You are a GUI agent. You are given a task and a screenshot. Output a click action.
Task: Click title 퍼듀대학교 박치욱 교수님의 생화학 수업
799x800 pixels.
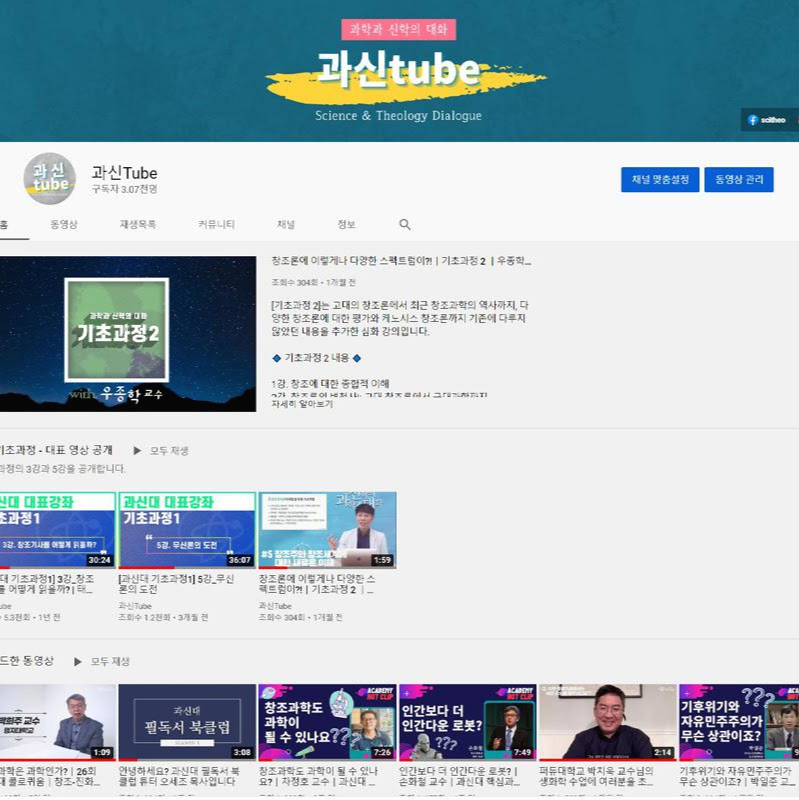tap(596, 776)
